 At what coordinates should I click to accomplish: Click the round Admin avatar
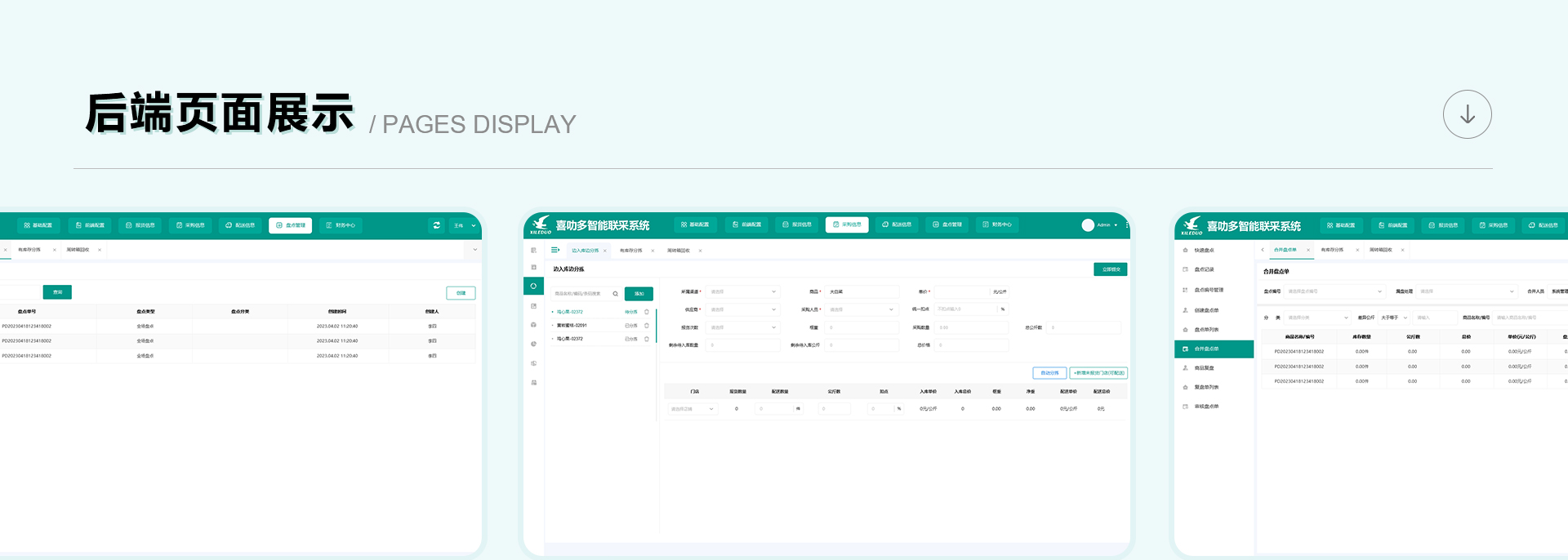click(1088, 225)
